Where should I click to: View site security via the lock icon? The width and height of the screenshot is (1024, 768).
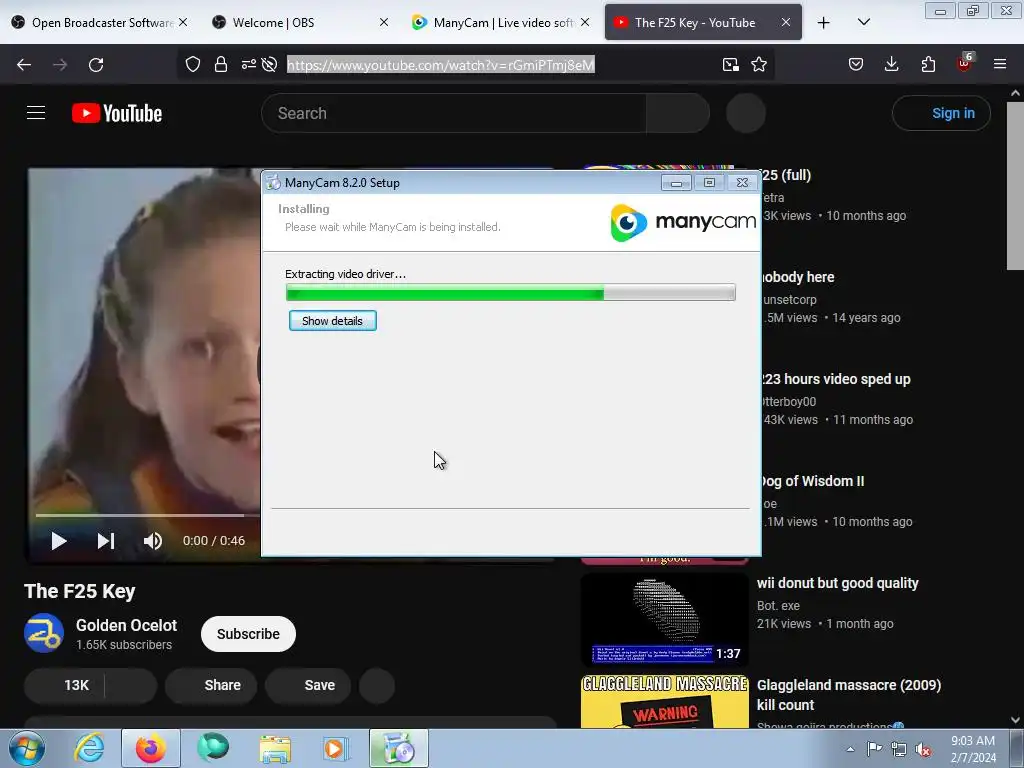pos(221,64)
